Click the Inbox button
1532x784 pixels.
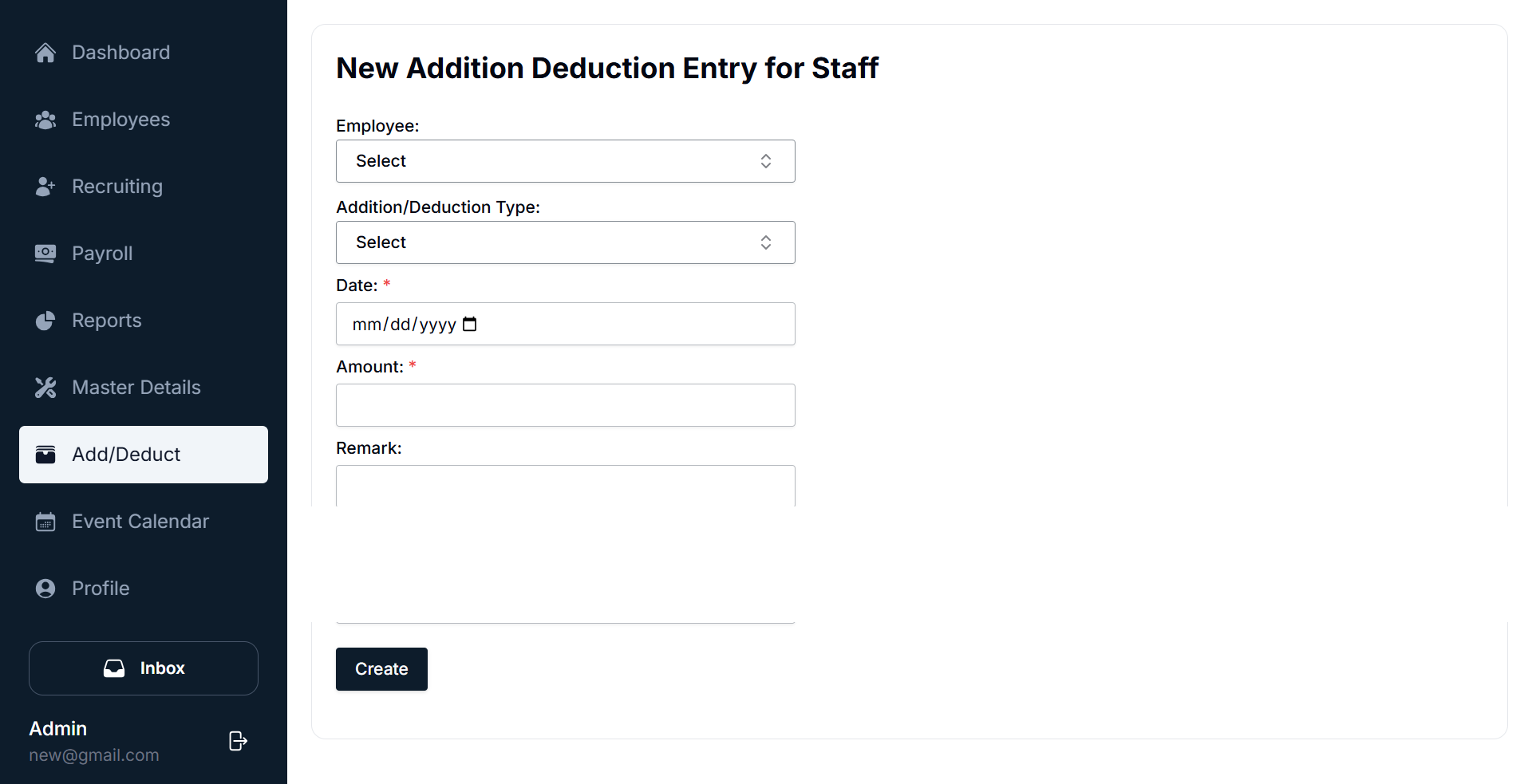click(143, 668)
